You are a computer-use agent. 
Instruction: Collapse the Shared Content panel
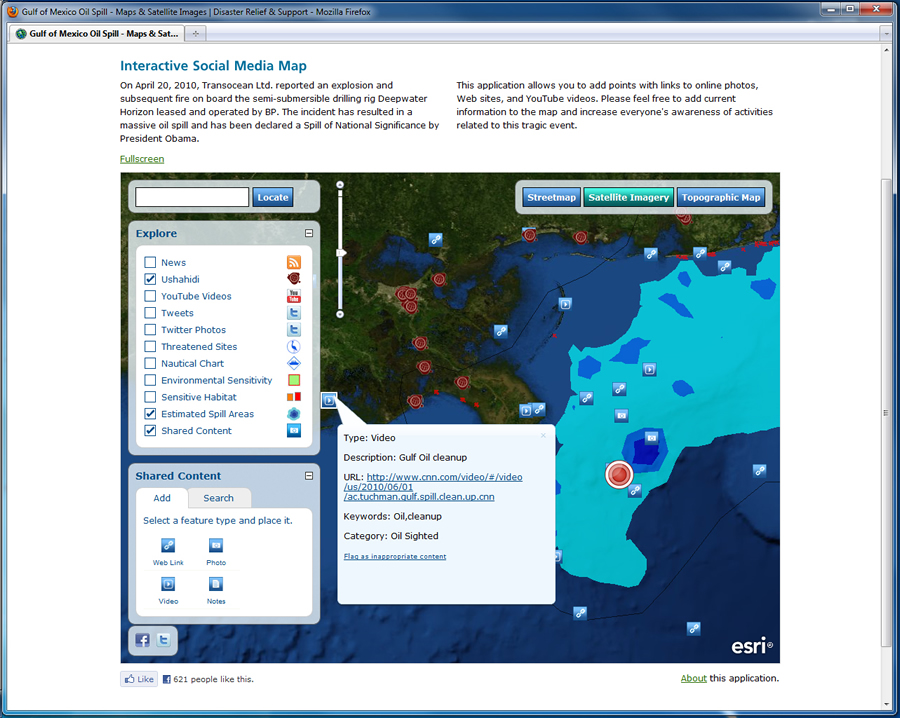pos(309,476)
